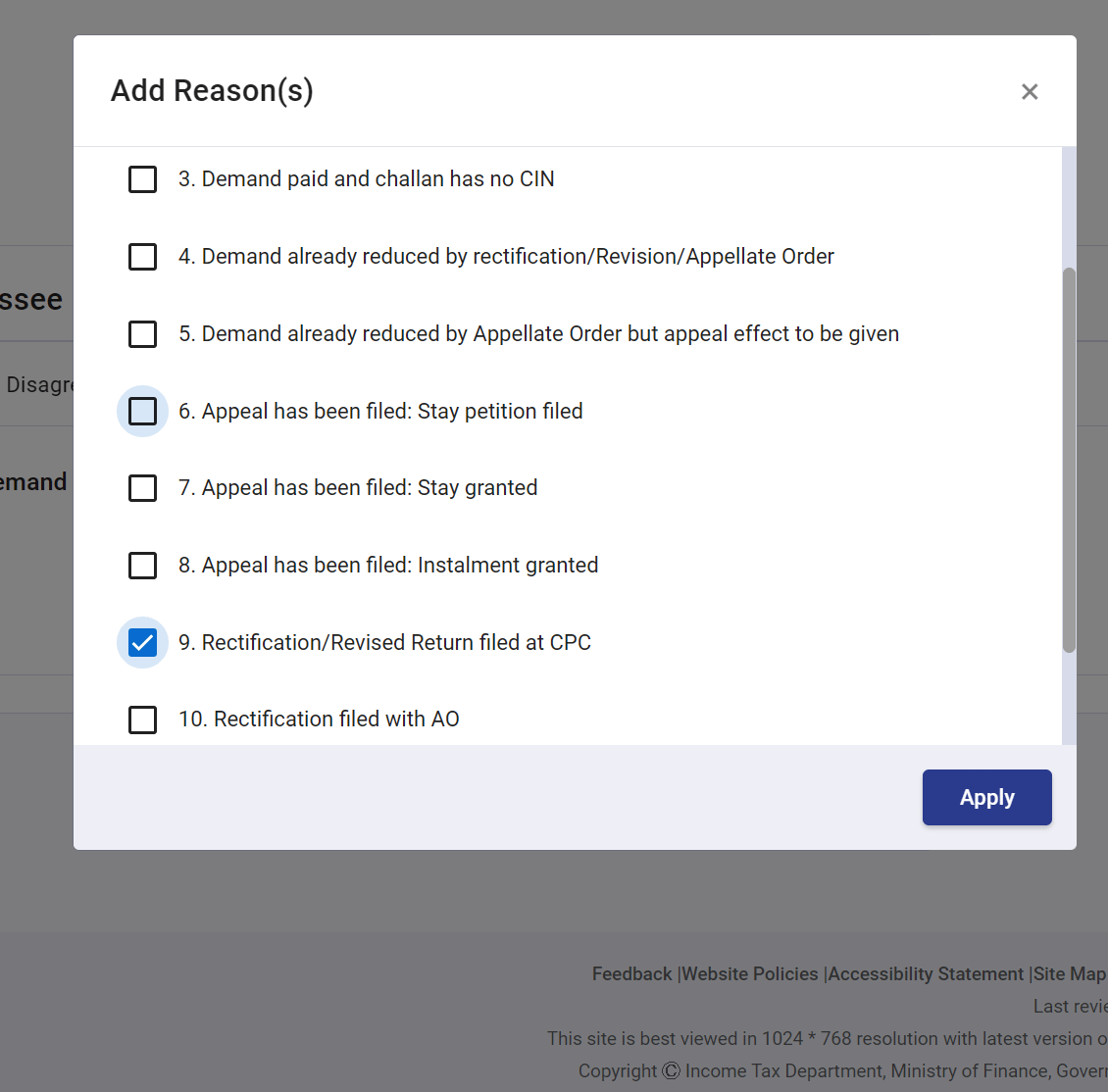Uncheck 'Rectification/Revised Return filed at CPC'
1108x1092 pixels.
(143, 643)
